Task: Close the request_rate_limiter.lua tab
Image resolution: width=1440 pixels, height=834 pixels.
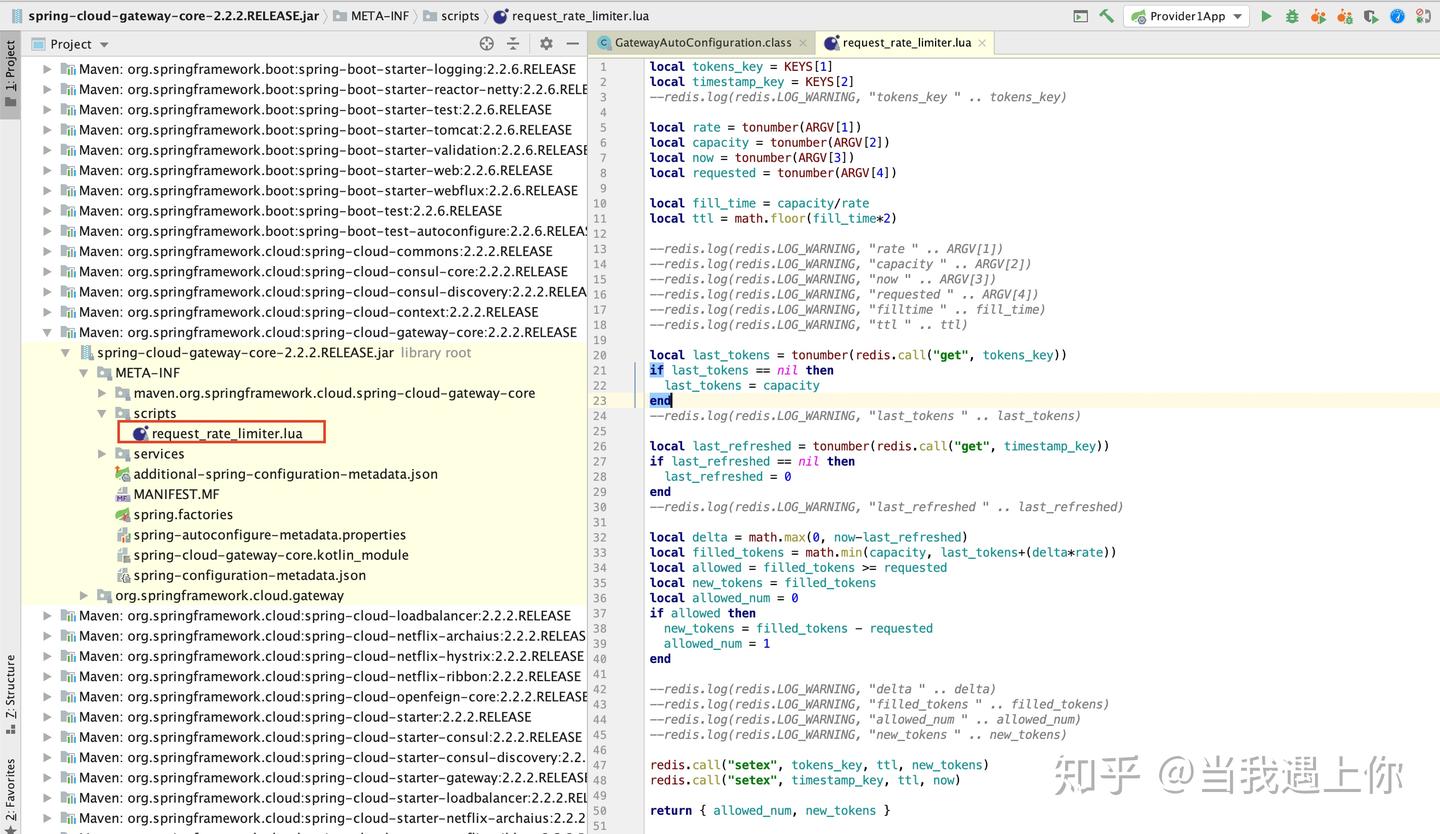Action: tap(982, 43)
